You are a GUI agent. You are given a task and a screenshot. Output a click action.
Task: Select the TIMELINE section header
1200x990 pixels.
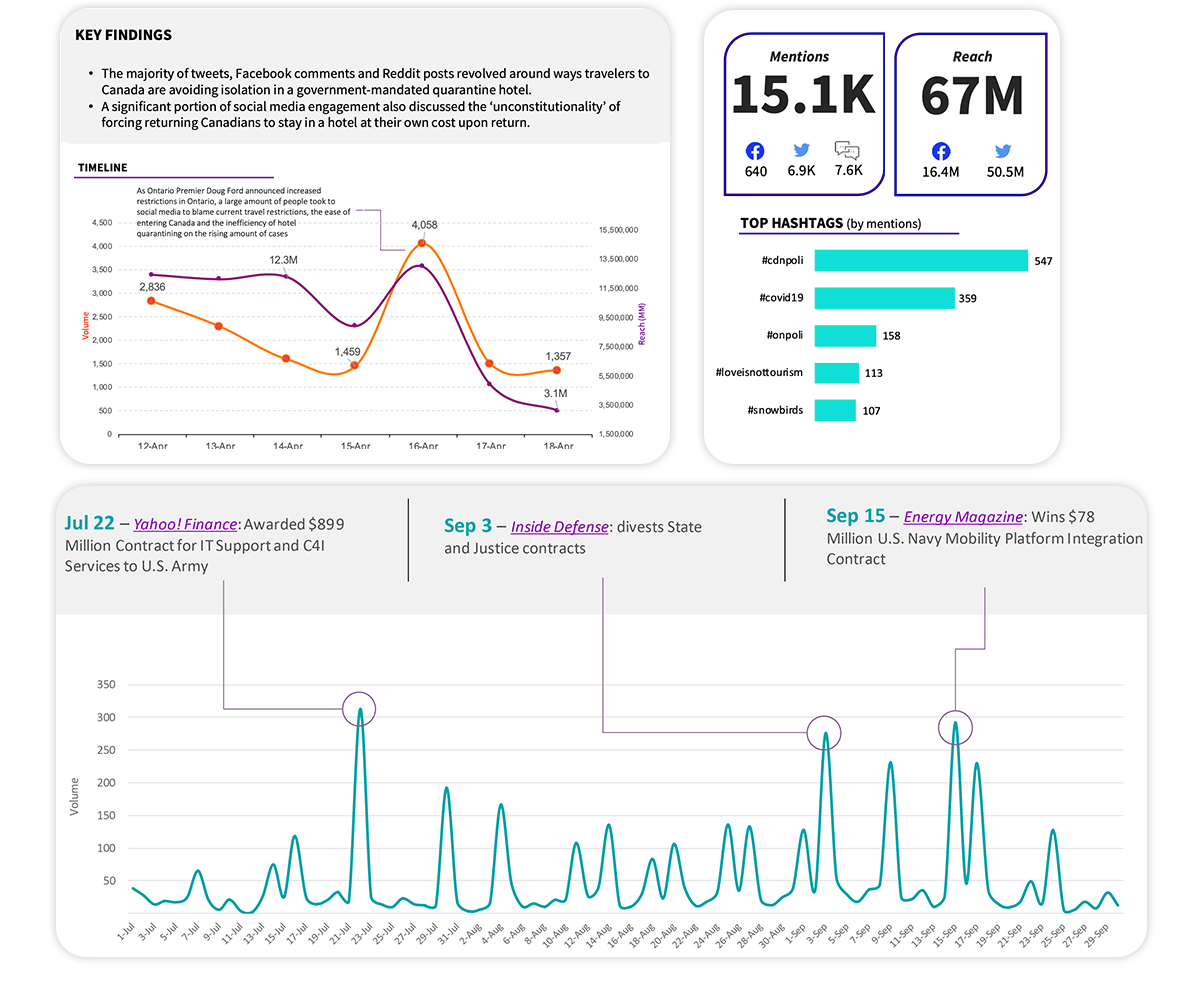[x=101, y=167]
